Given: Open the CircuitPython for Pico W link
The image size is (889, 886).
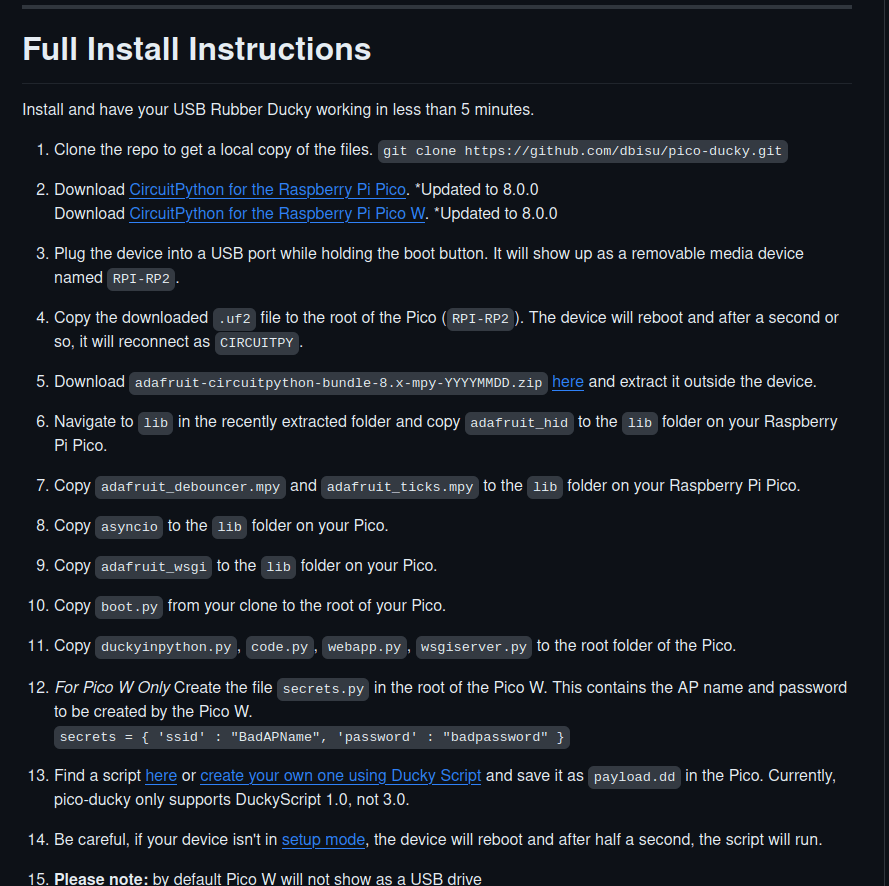Looking at the screenshot, I should (x=278, y=213).
